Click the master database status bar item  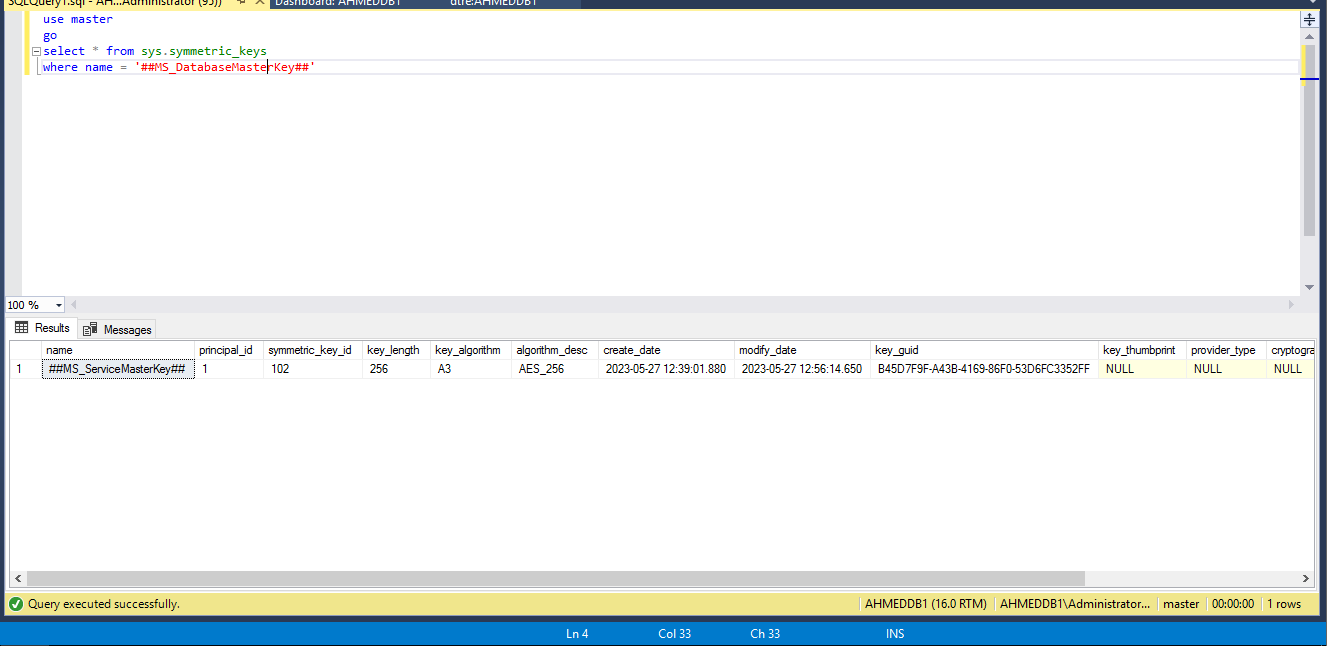pos(1181,603)
